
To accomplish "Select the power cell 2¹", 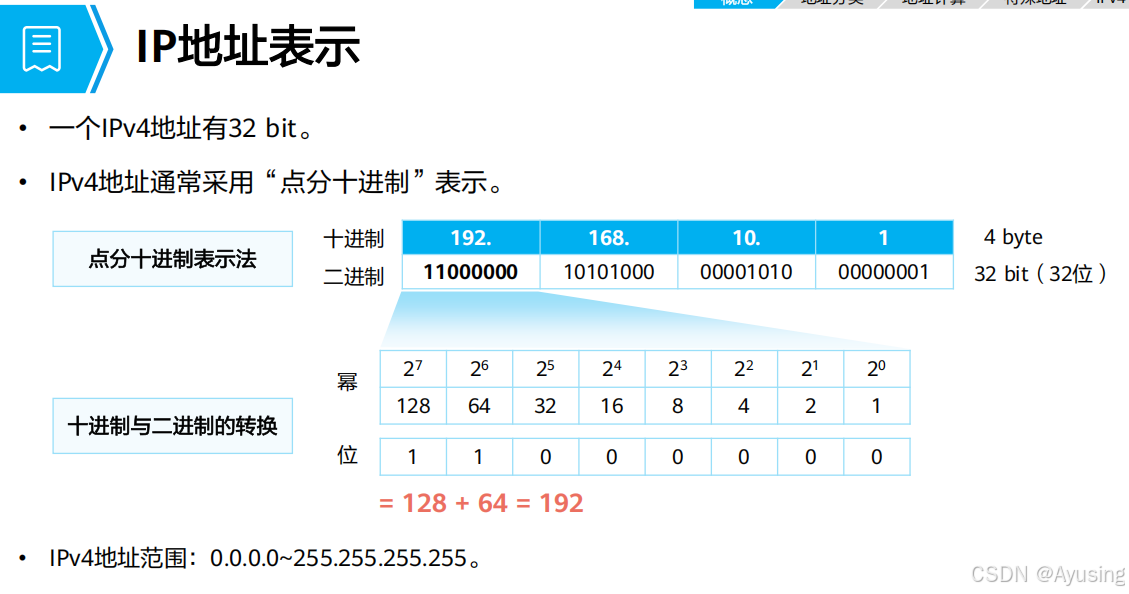I will [x=810, y=369].
